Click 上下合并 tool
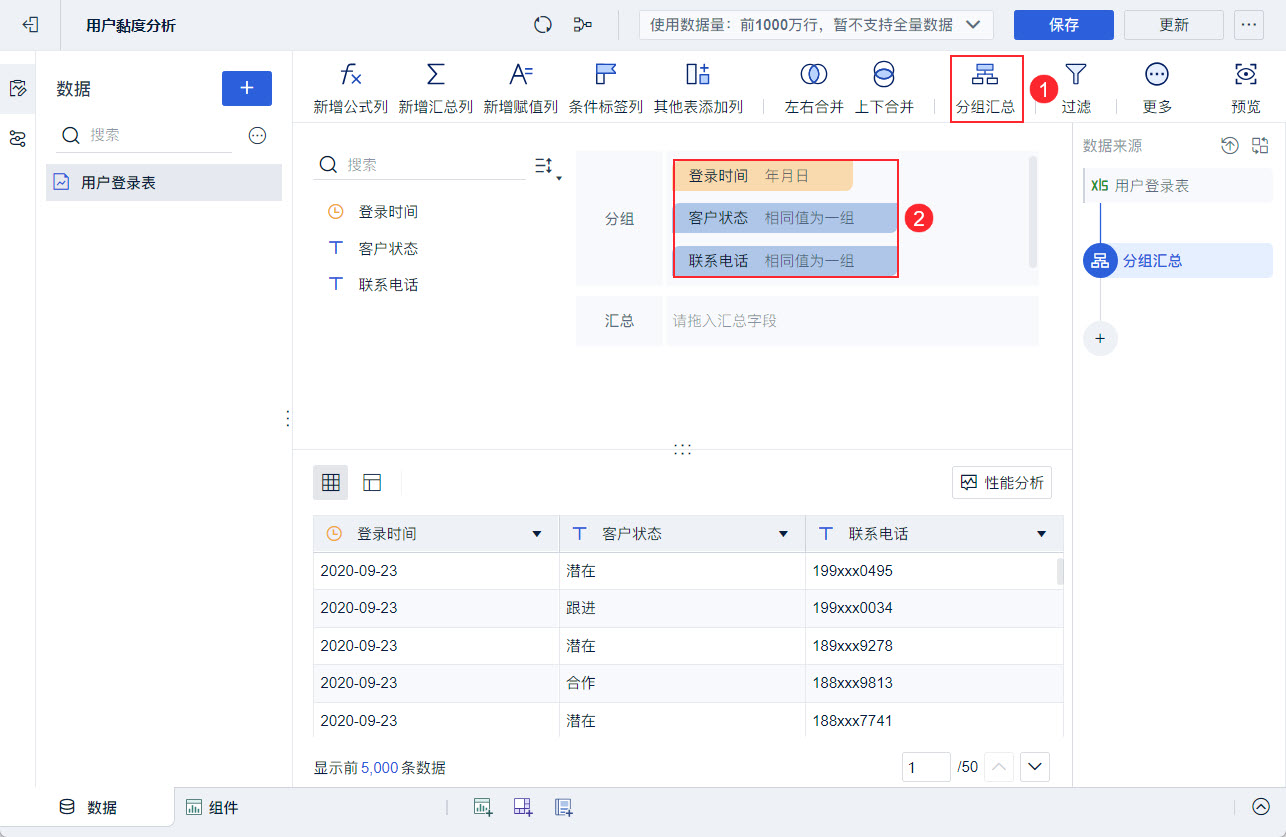The height and width of the screenshot is (837, 1286). [884, 88]
